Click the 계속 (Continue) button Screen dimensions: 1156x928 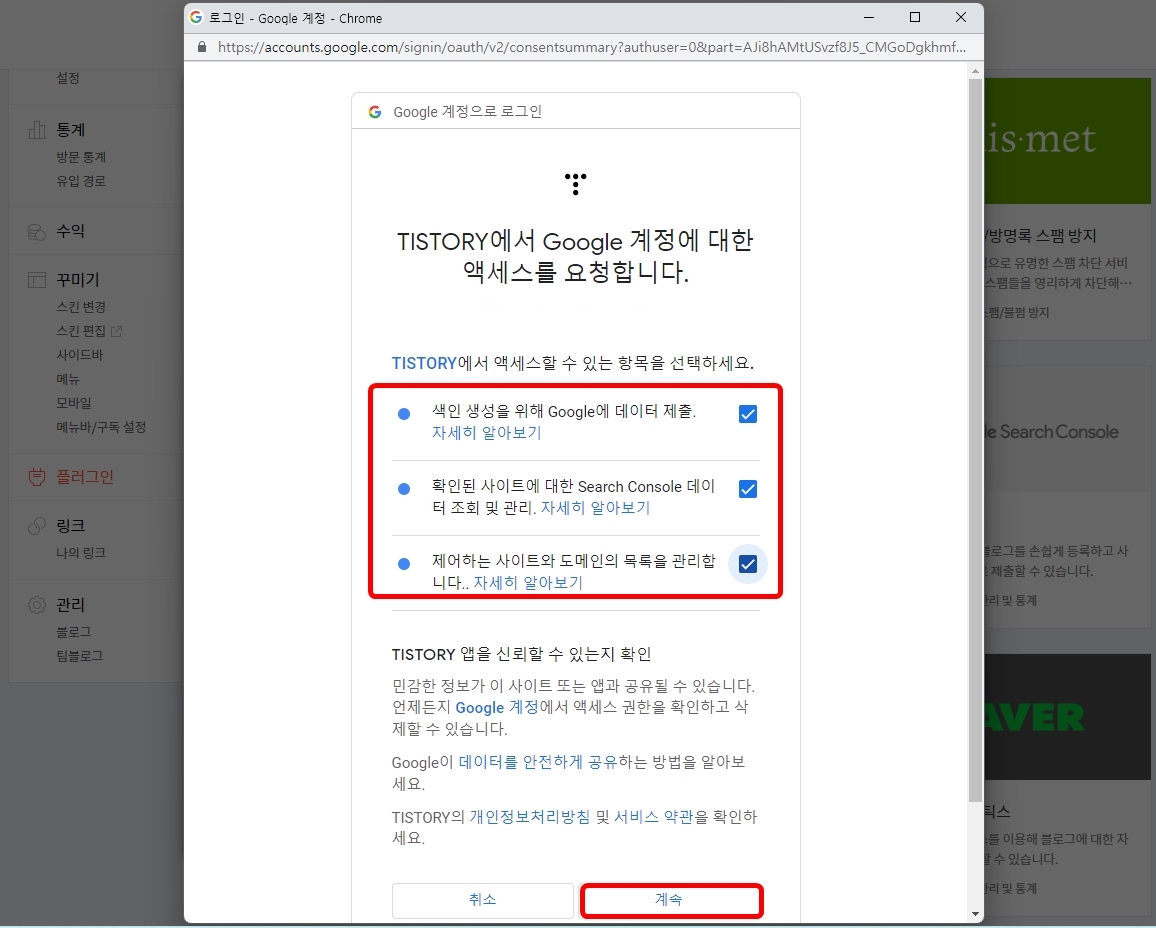671,900
